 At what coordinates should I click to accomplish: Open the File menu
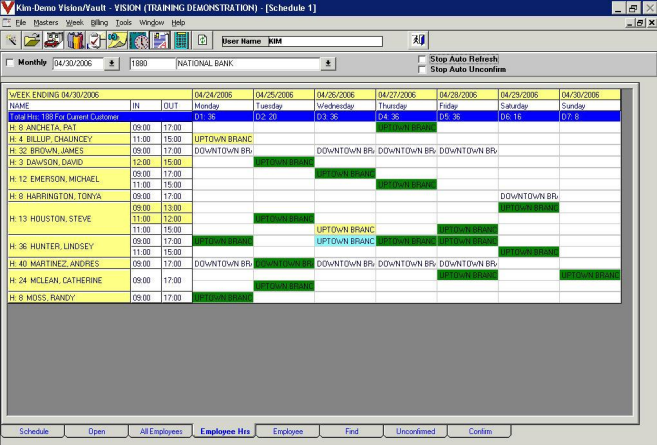pyautogui.click(x=21, y=23)
